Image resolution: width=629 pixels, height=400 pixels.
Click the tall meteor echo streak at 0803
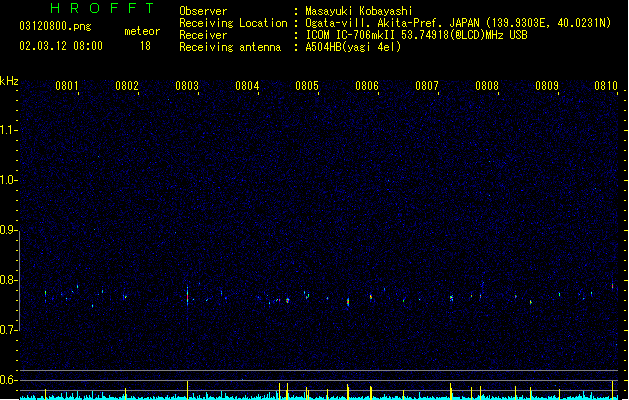tap(187, 296)
